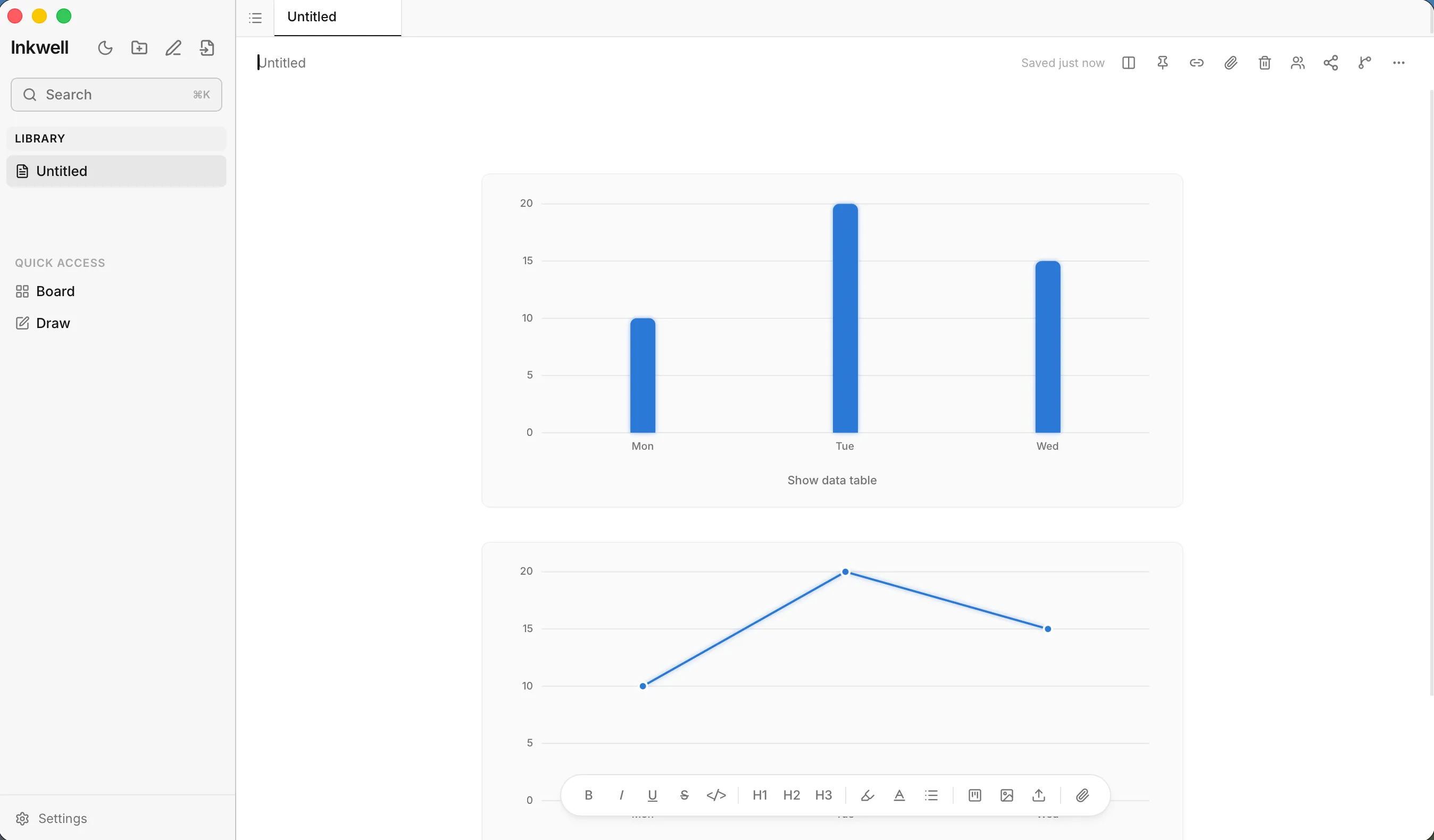Click the paperclip icon in formatting toolbar
The height and width of the screenshot is (840, 1434).
(1082, 795)
